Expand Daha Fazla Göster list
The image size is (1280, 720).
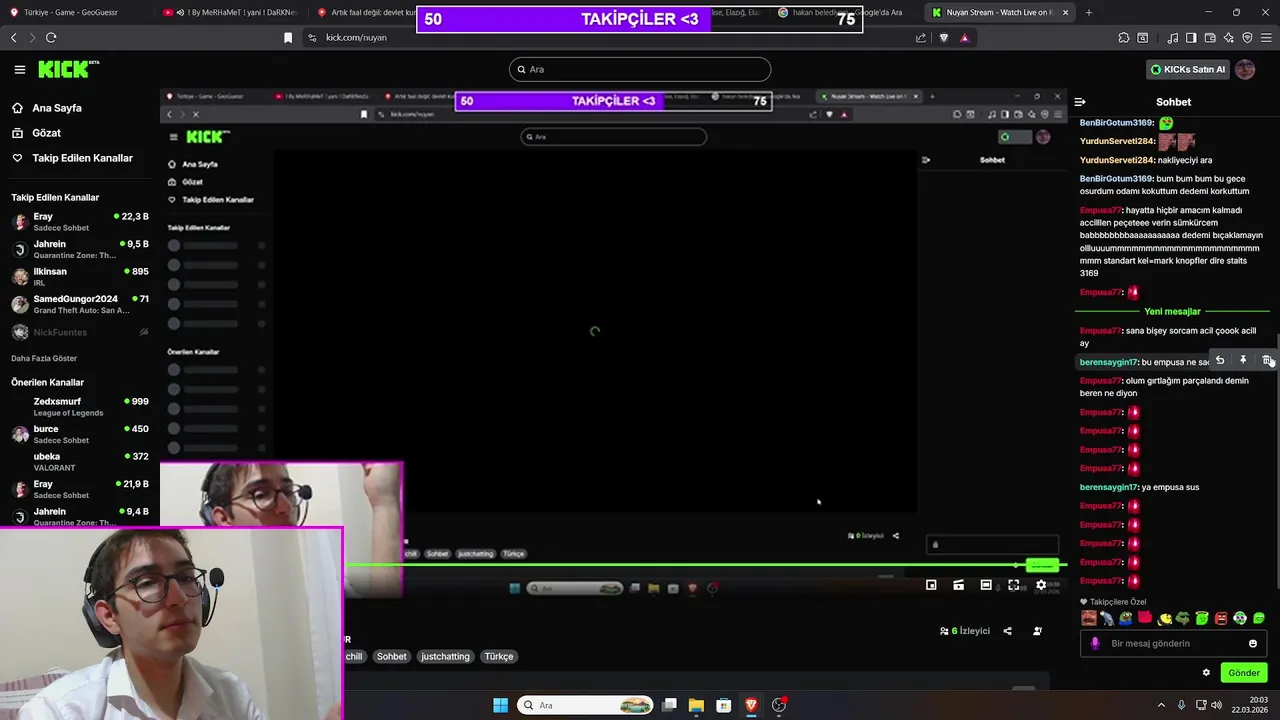(44, 358)
